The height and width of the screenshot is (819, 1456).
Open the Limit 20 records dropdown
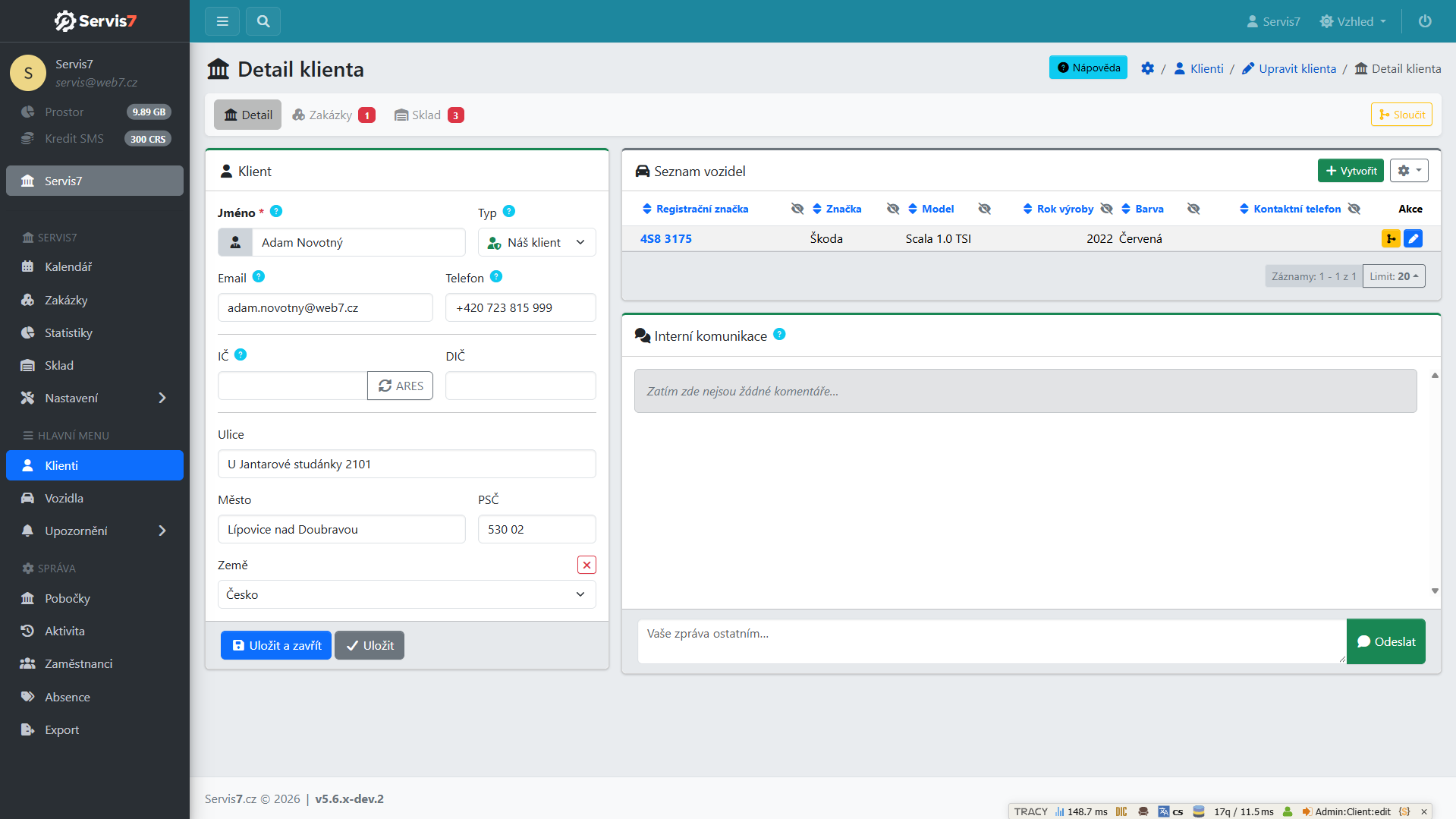tap(1394, 276)
